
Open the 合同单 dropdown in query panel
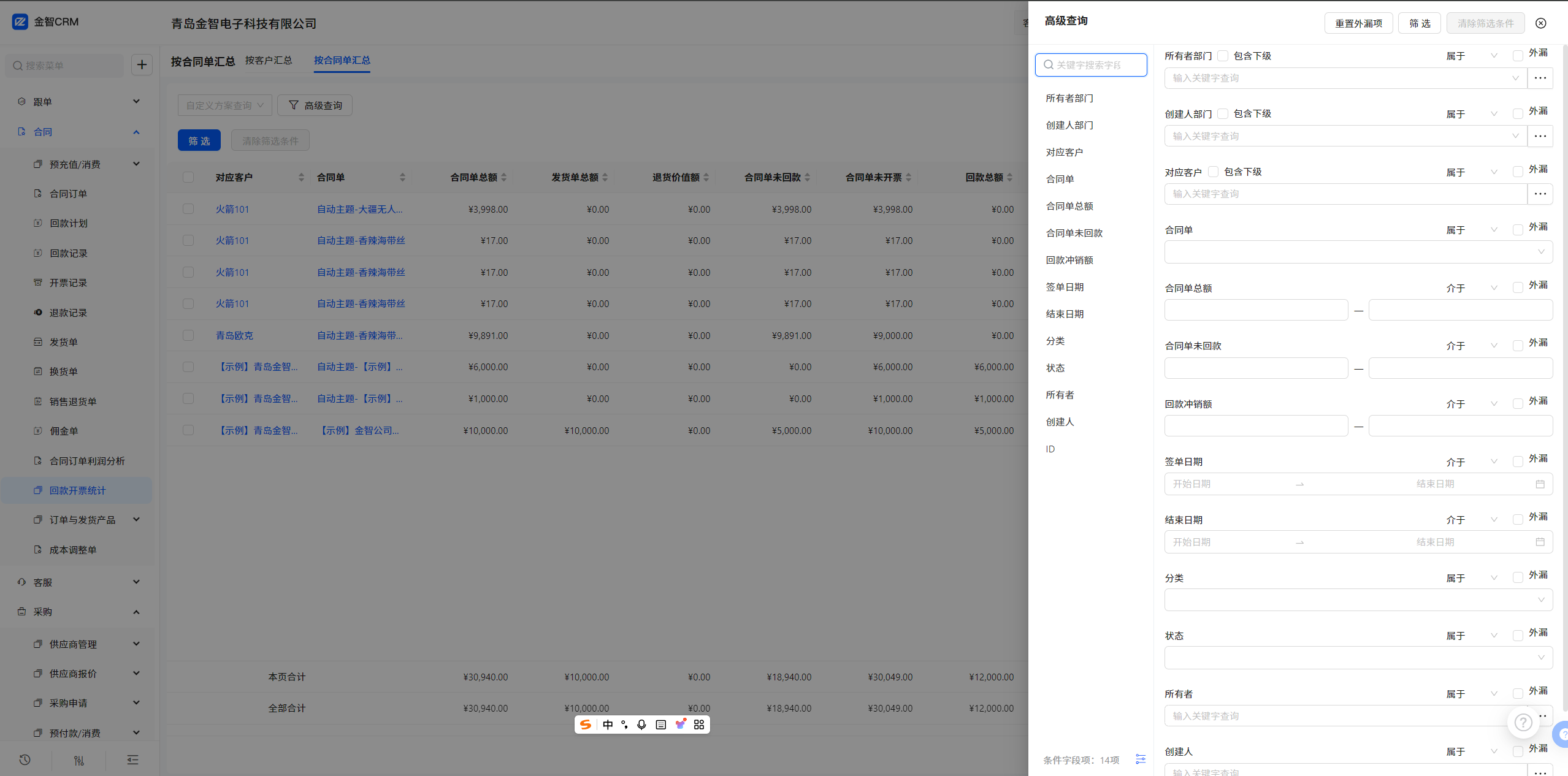(x=1358, y=252)
